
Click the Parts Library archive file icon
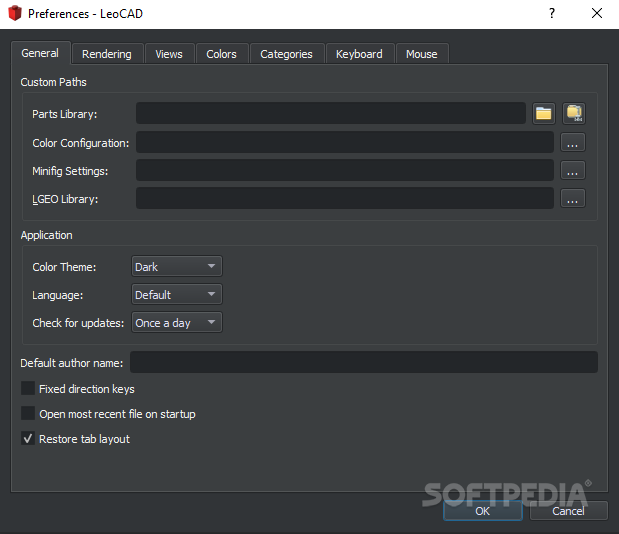point(574,114)
